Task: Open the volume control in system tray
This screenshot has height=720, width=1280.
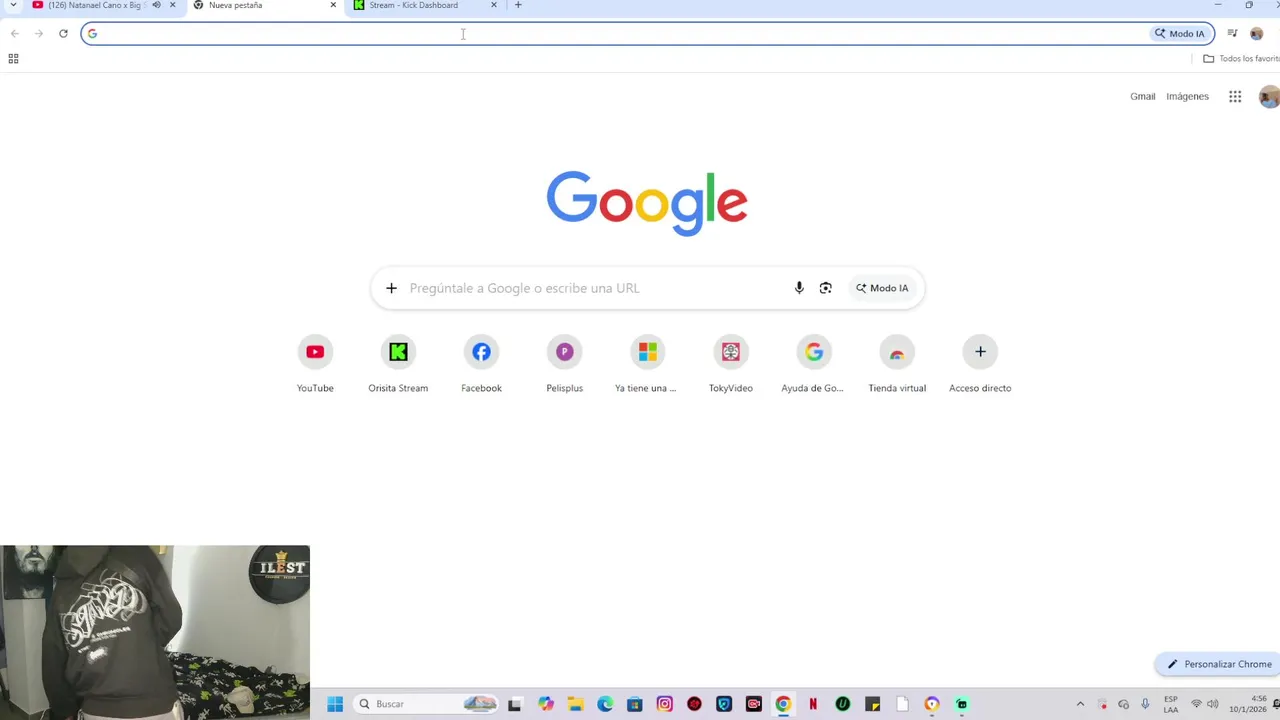Action: click(x=1212, y=704)
